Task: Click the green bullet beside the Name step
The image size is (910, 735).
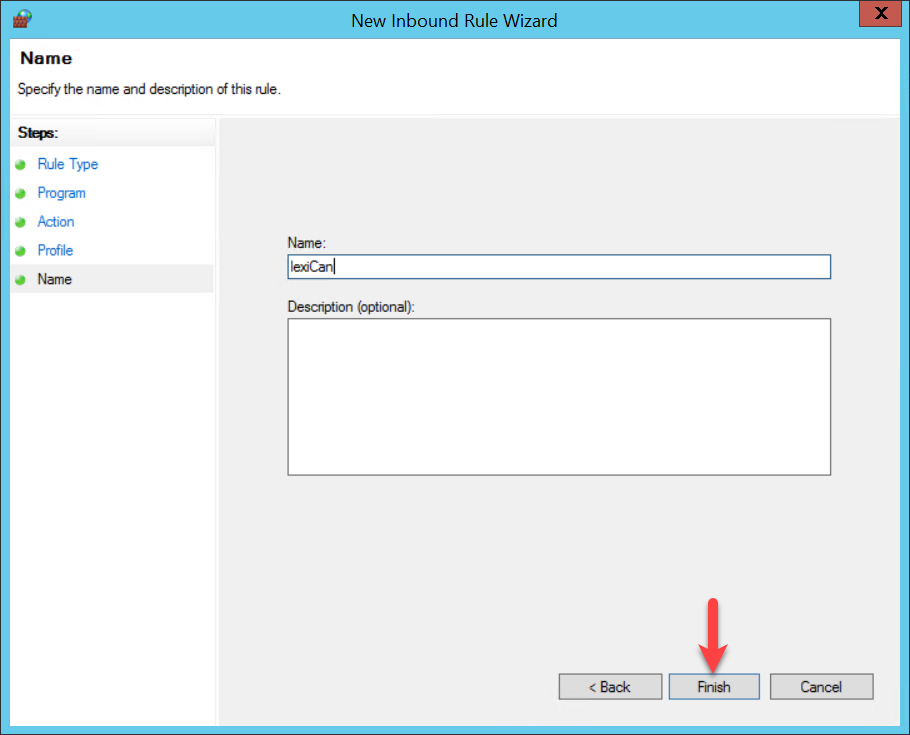Action: tap(20, 280)
